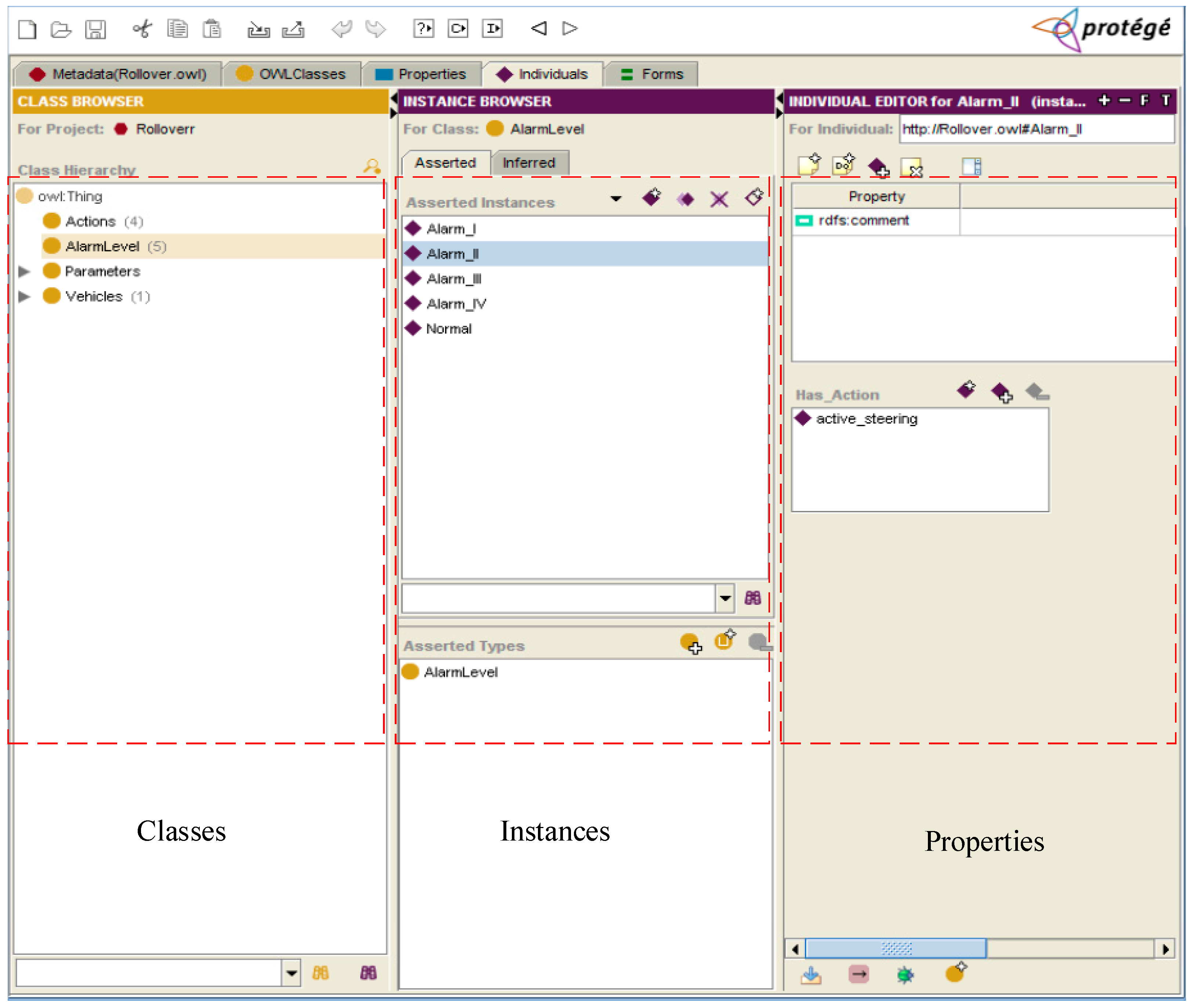The width and height of the screenshot is (1193, 1008).
Task: Click Remove value icon for Has_Action
Action: click(x=1037, y=392)
